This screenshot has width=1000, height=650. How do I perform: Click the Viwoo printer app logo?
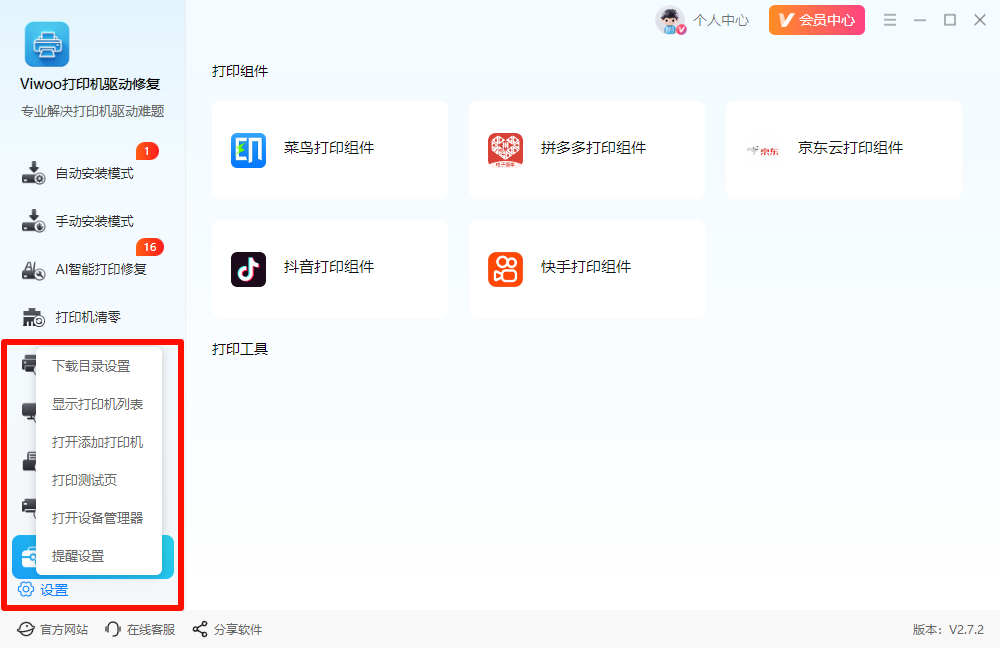[x=47, y=44]
